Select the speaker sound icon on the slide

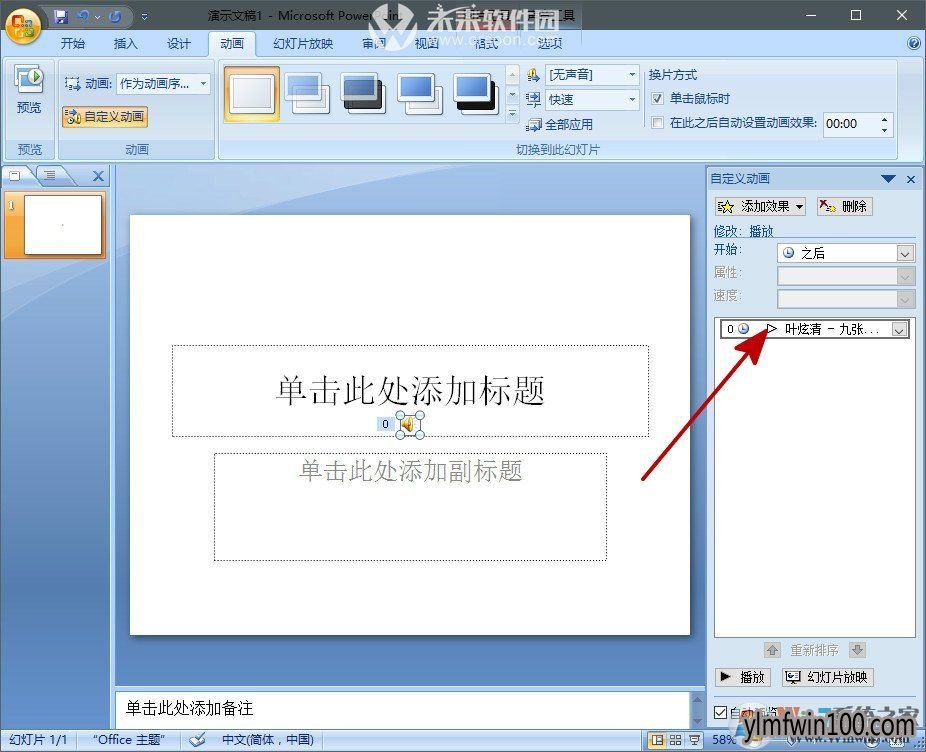[409, 425]
